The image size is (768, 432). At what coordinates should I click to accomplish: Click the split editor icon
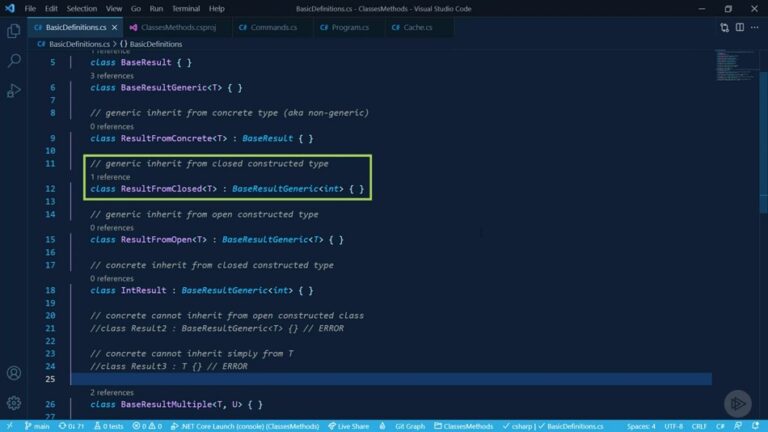[738, 27]
